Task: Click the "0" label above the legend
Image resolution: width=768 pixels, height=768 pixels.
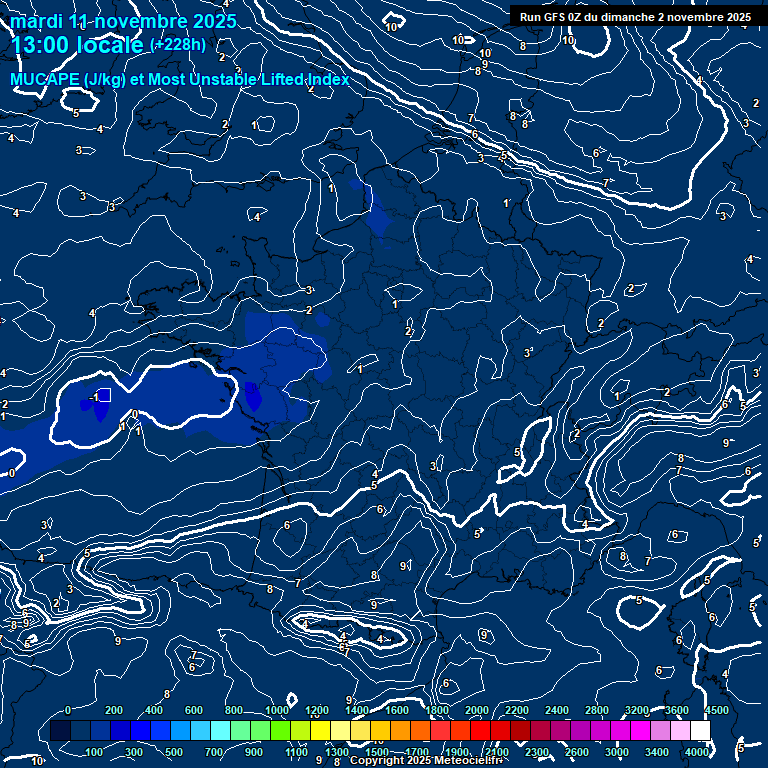Action: [x=68, y=710]
